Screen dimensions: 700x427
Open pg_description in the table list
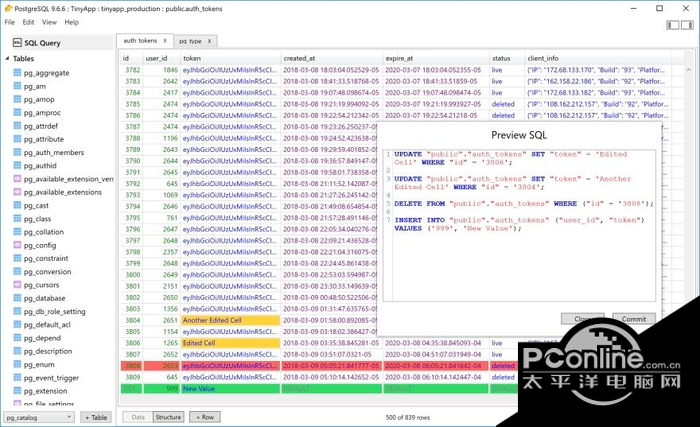[x=48, y=351]
